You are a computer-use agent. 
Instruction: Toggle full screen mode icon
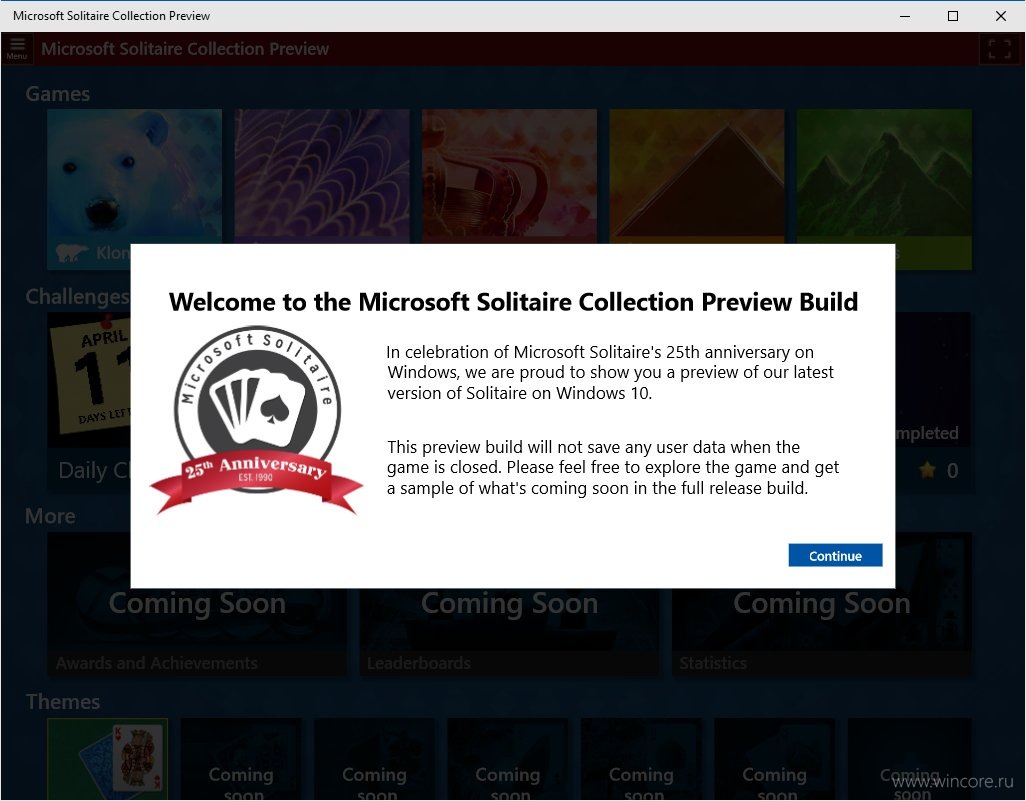tap(999, 49)
